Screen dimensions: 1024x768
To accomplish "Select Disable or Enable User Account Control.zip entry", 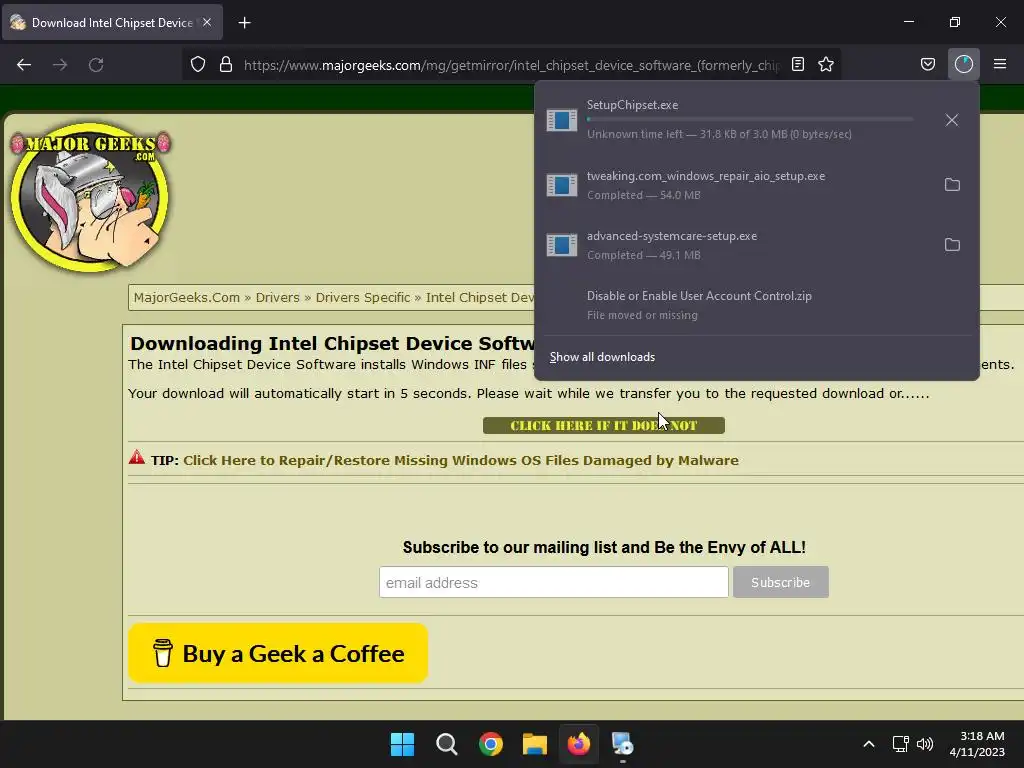I will click(x=756, y=305).
